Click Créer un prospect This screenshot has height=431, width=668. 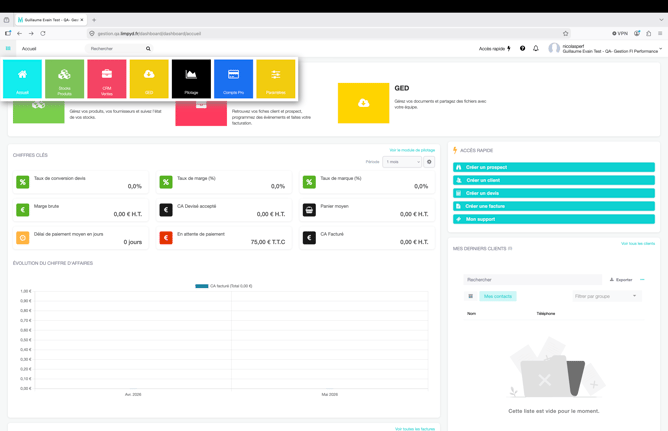[554, 167]
